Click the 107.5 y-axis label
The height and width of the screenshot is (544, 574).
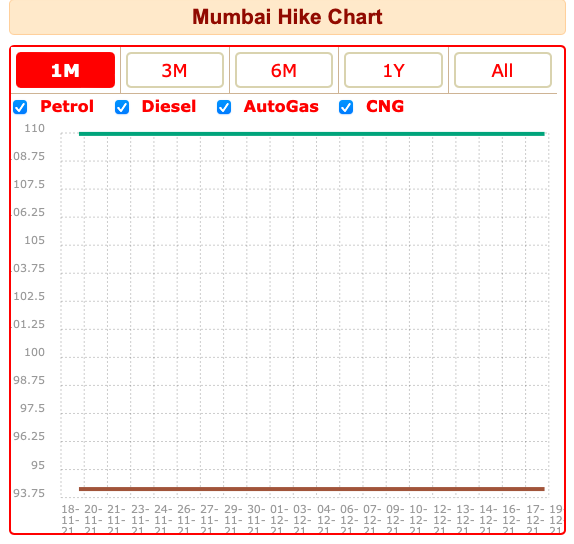pyautogui.click(x=29, y=184)
